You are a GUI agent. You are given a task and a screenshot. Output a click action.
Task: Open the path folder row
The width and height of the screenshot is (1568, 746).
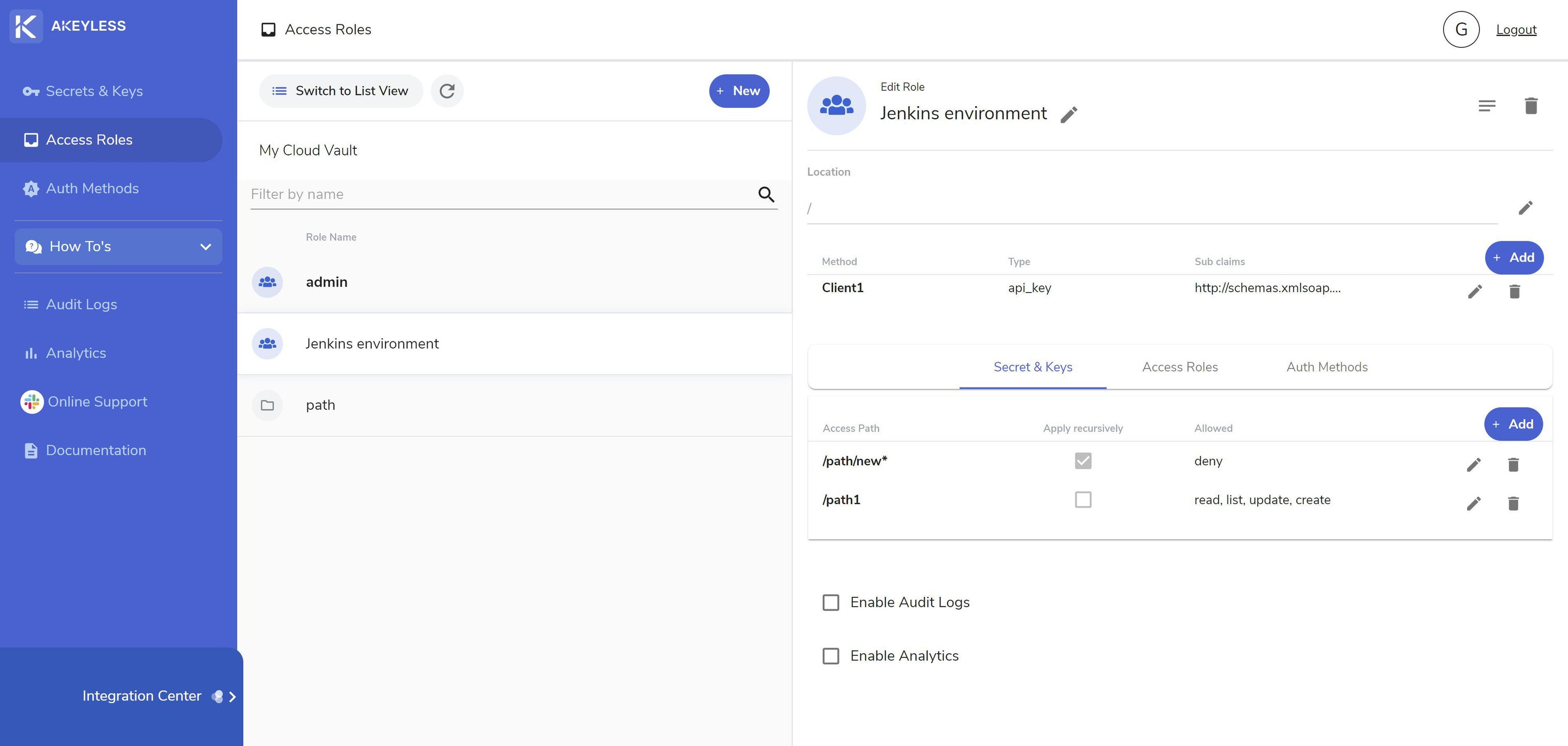pyautogui.click(x=514, y=406)
